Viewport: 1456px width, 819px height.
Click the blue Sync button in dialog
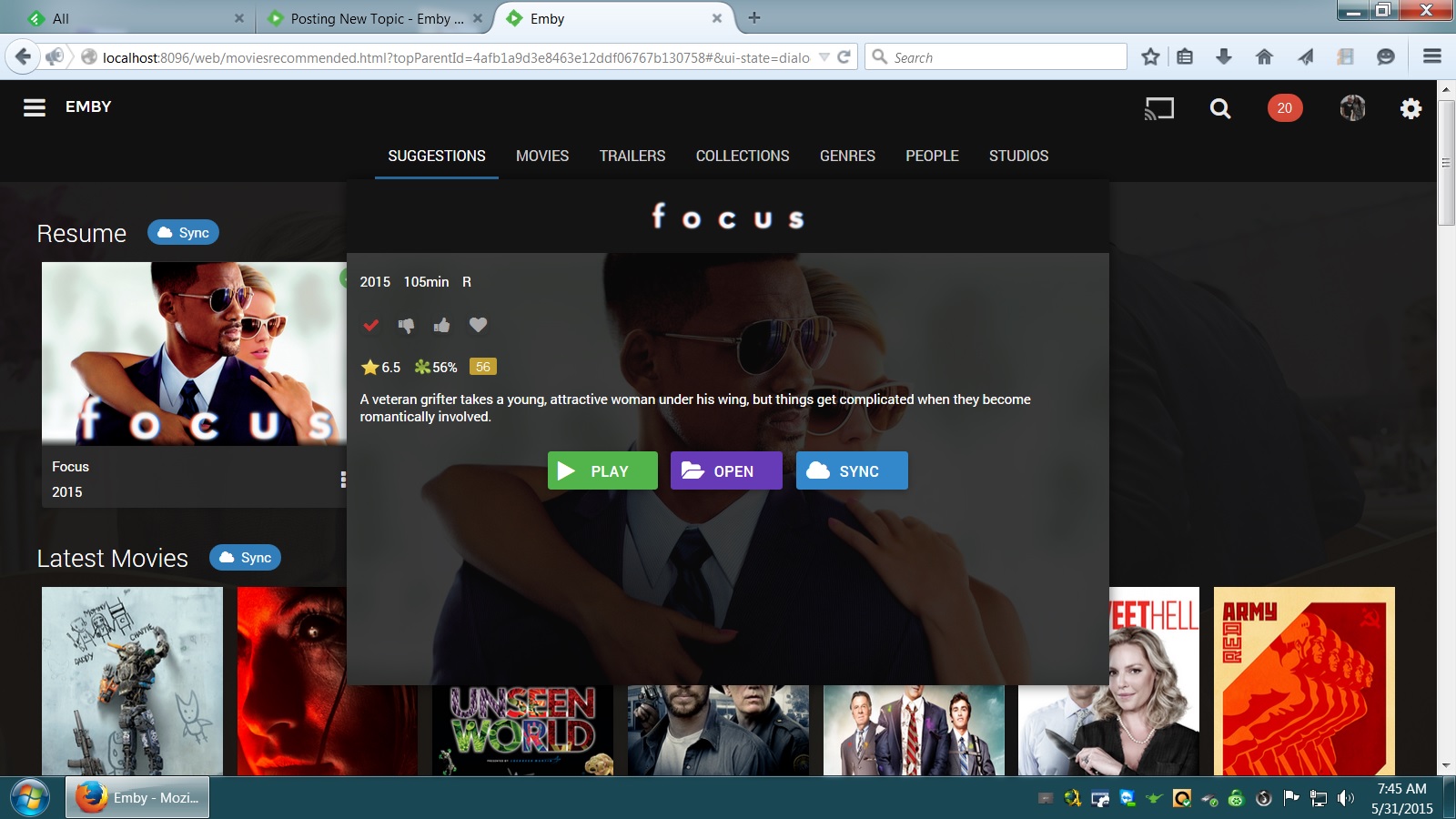tap(852, 470)
